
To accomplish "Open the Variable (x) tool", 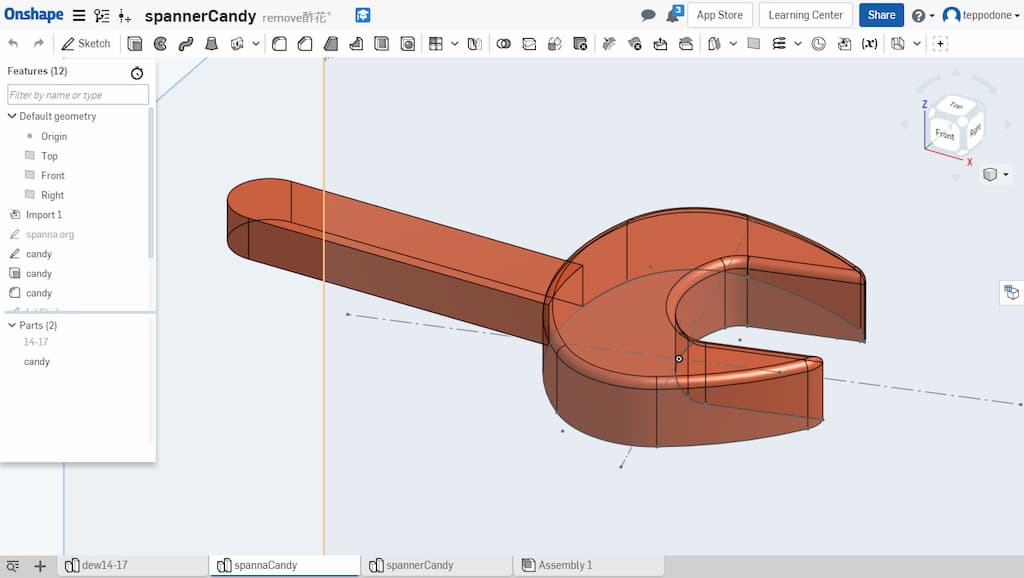I will 869,44.
